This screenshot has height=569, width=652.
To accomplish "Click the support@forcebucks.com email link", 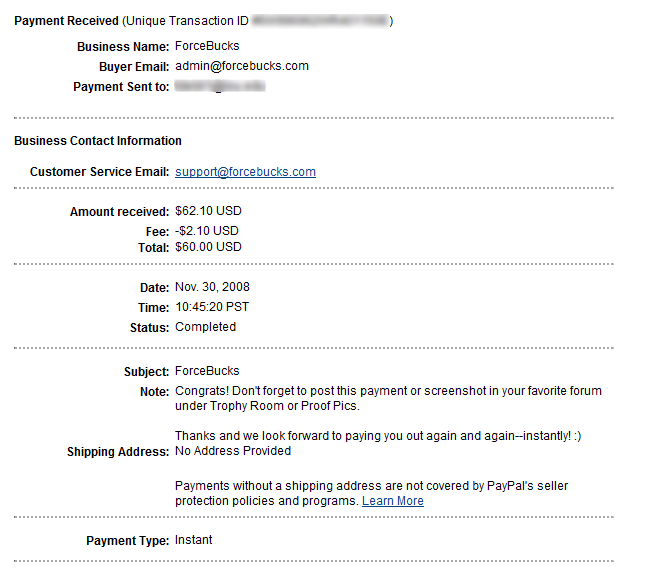I will [x=245, y=172].
